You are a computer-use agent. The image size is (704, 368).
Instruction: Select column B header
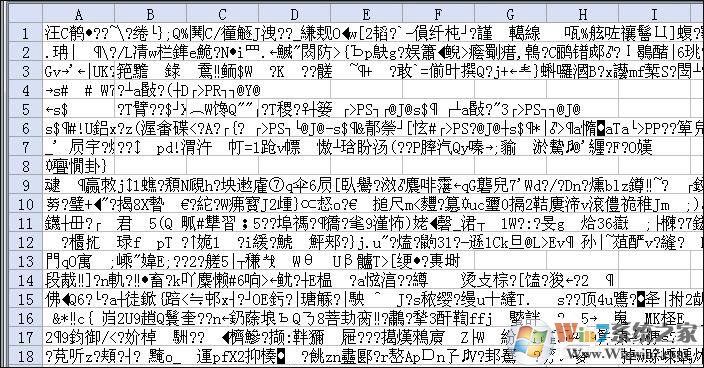pyautogui.click(x=150, y=14)
